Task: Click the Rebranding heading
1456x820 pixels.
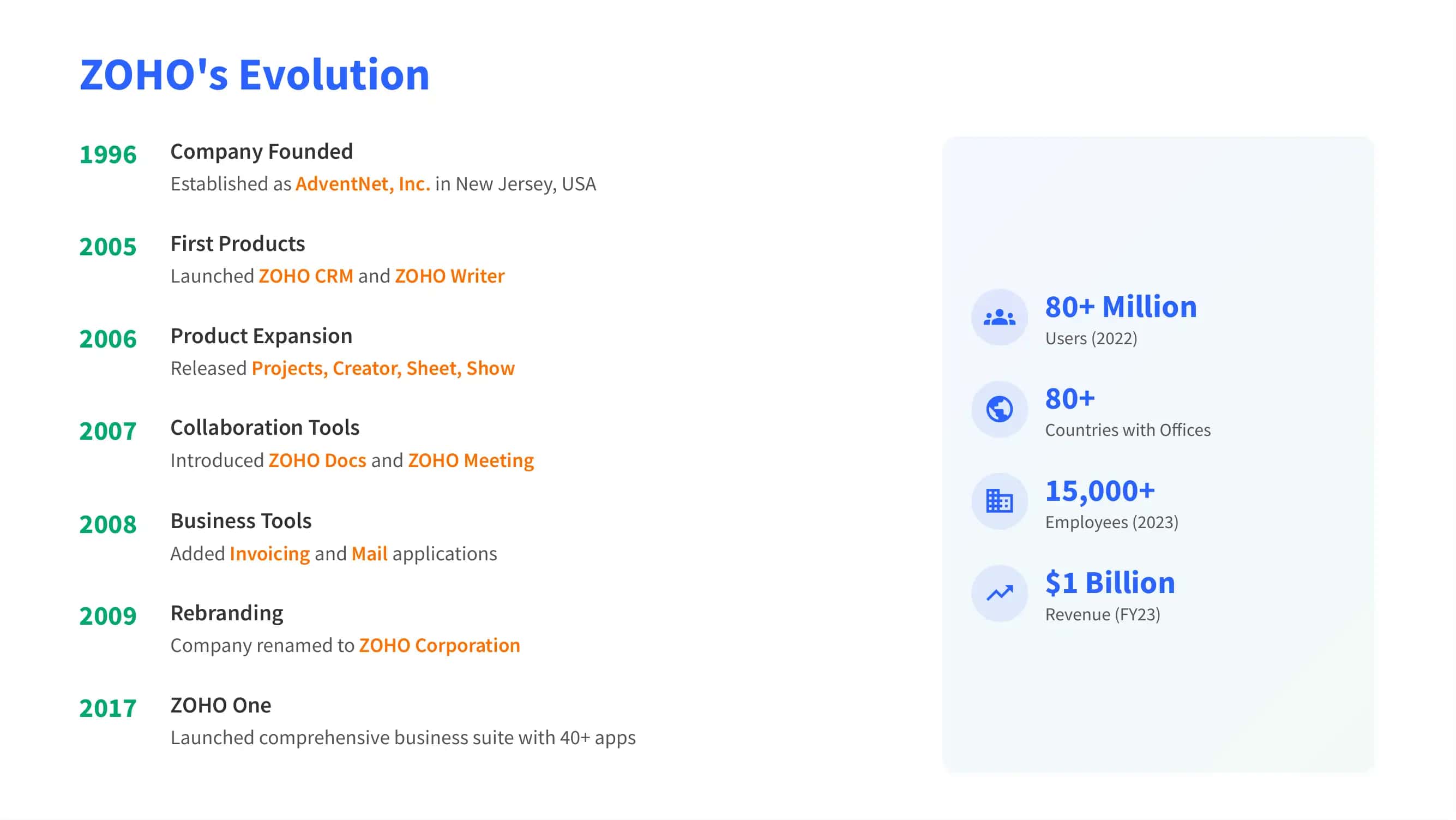Action: pos(227,613)
